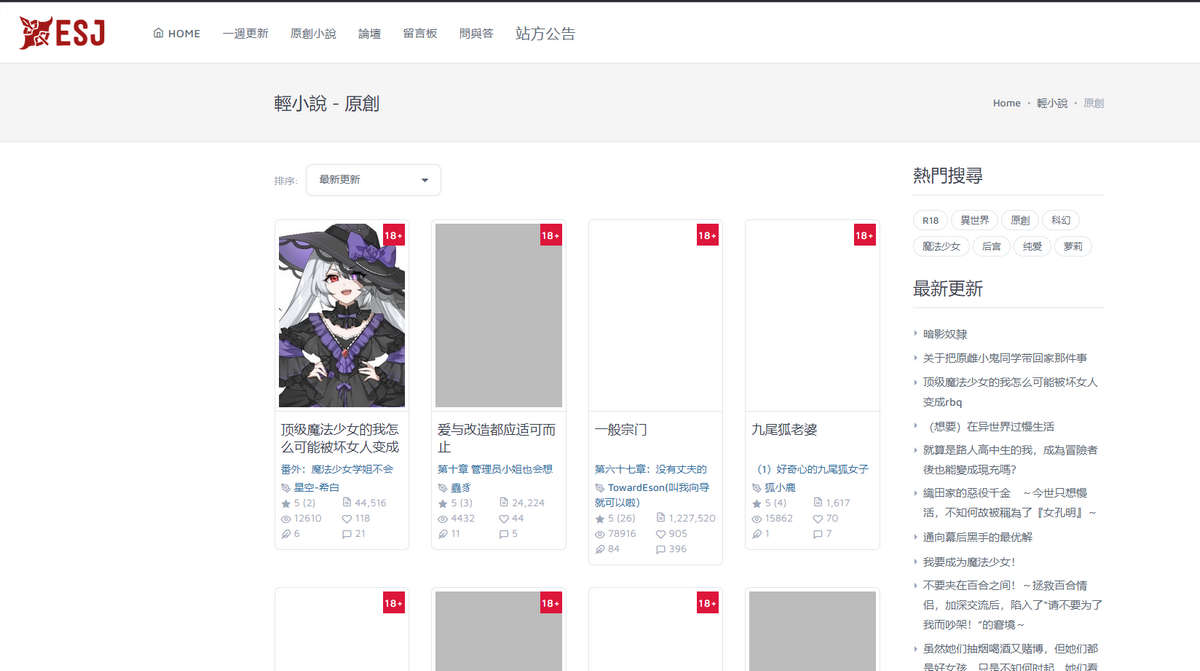Click the eye icon showing 15862

pos(756,519)
